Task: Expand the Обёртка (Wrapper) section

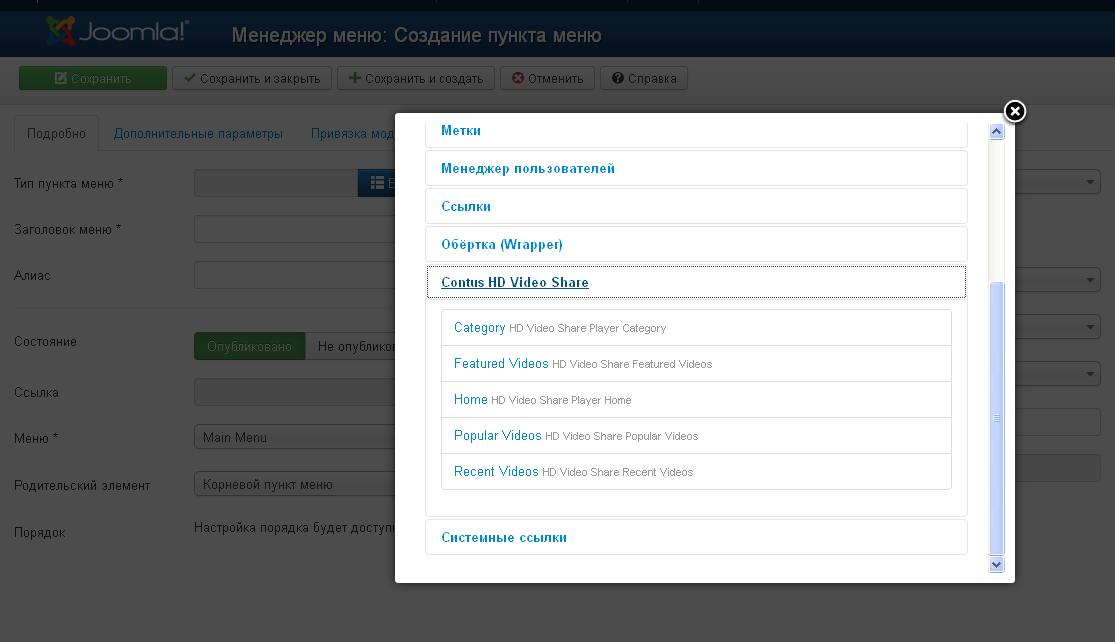Action: click(x=501, y=245)
